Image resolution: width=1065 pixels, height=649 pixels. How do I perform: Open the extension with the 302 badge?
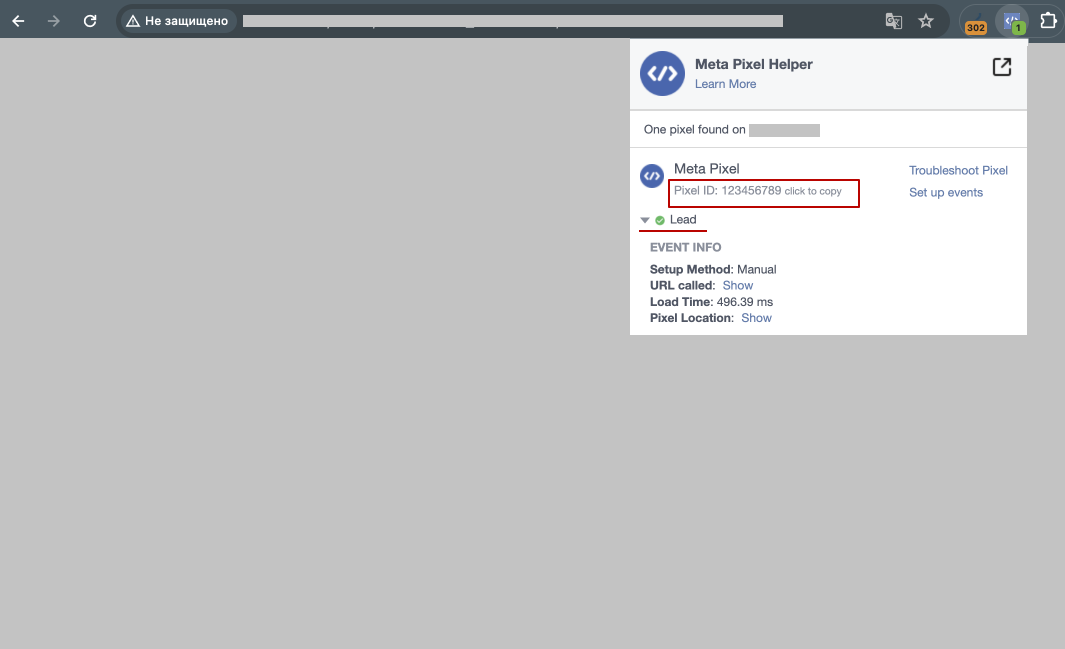976,22
